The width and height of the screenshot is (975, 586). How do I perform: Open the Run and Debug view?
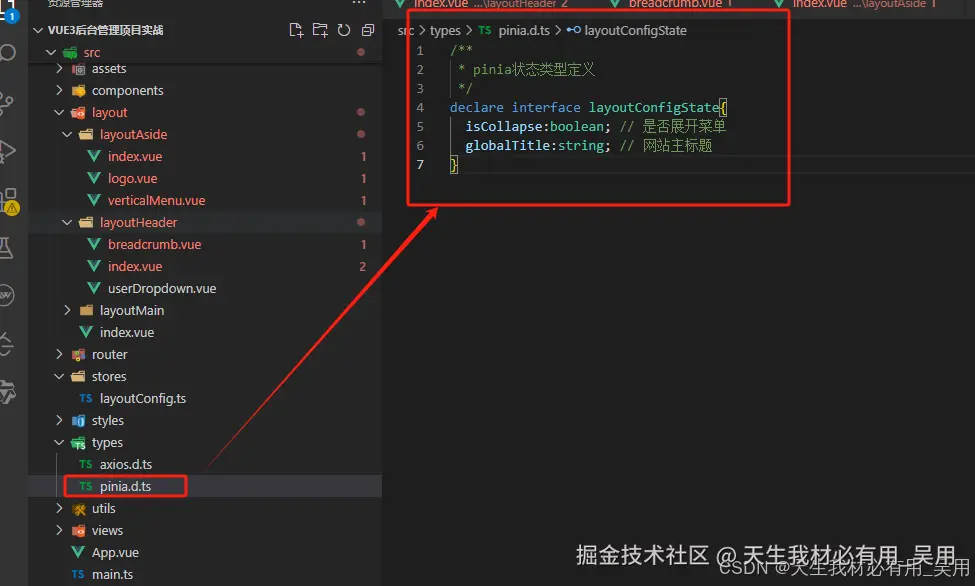(x=7, y=151)
